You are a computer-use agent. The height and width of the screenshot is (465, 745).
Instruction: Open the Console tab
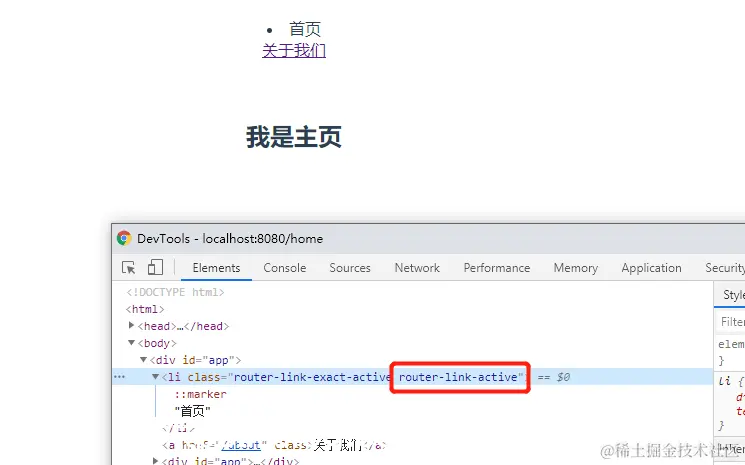[285, 268]
